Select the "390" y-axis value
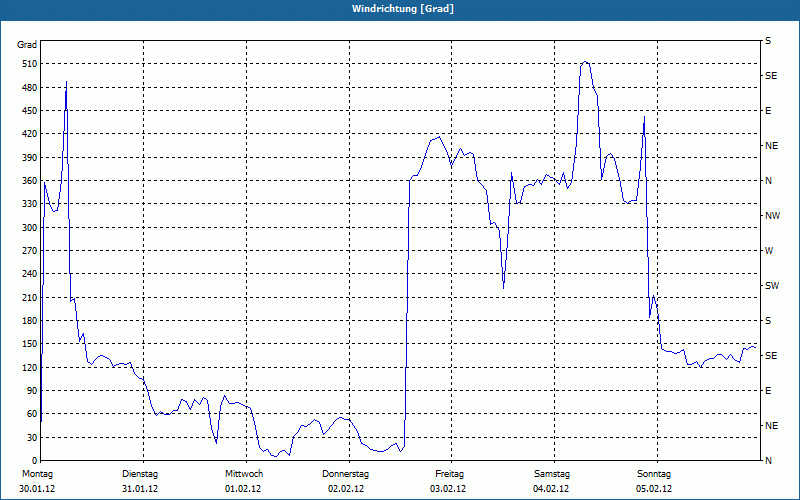This screenshot has width=800, height=500. pyautogui.click(x=29, y=158)
